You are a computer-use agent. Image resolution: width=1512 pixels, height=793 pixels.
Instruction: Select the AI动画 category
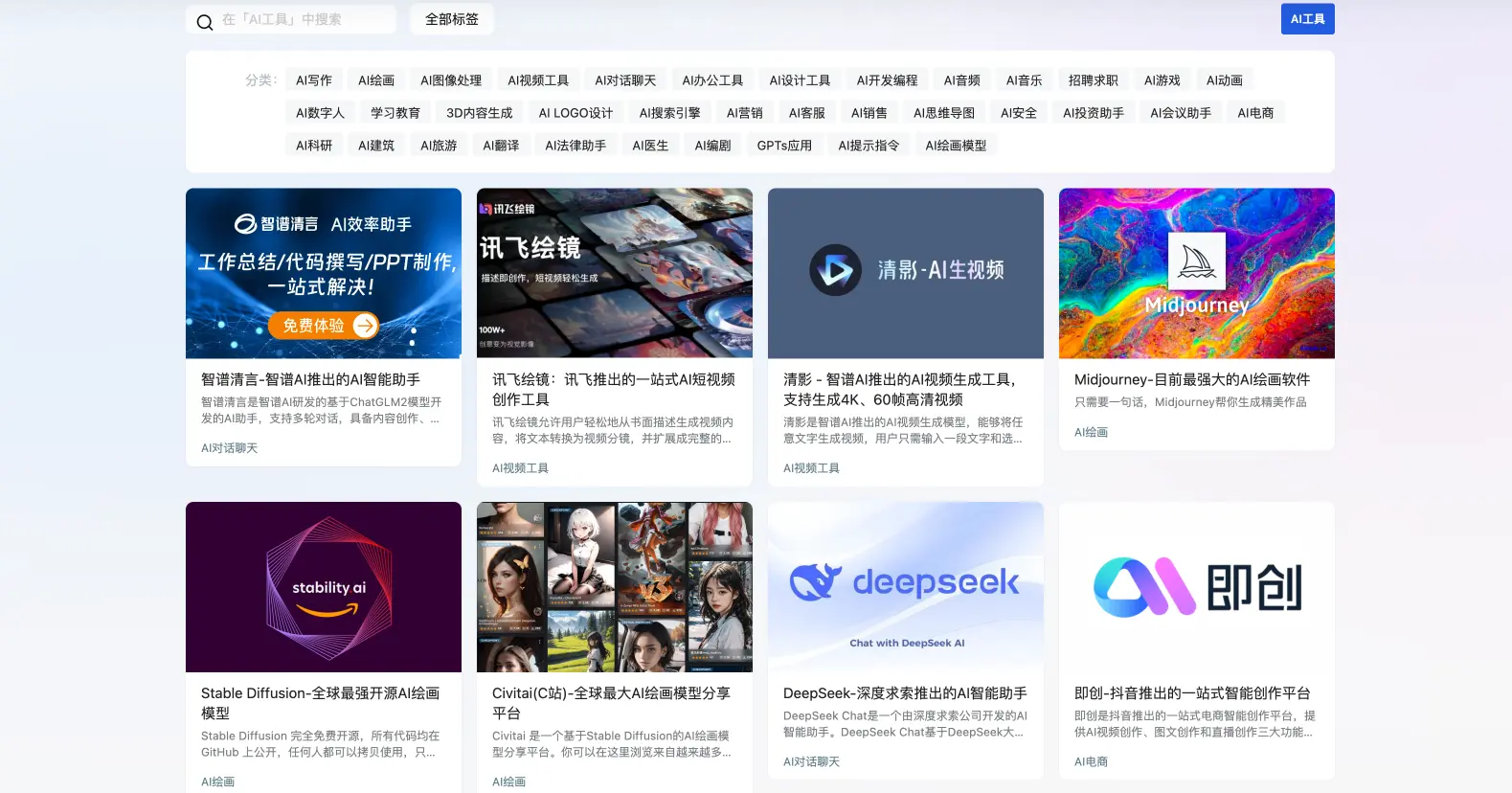[x=1225, y=80]
